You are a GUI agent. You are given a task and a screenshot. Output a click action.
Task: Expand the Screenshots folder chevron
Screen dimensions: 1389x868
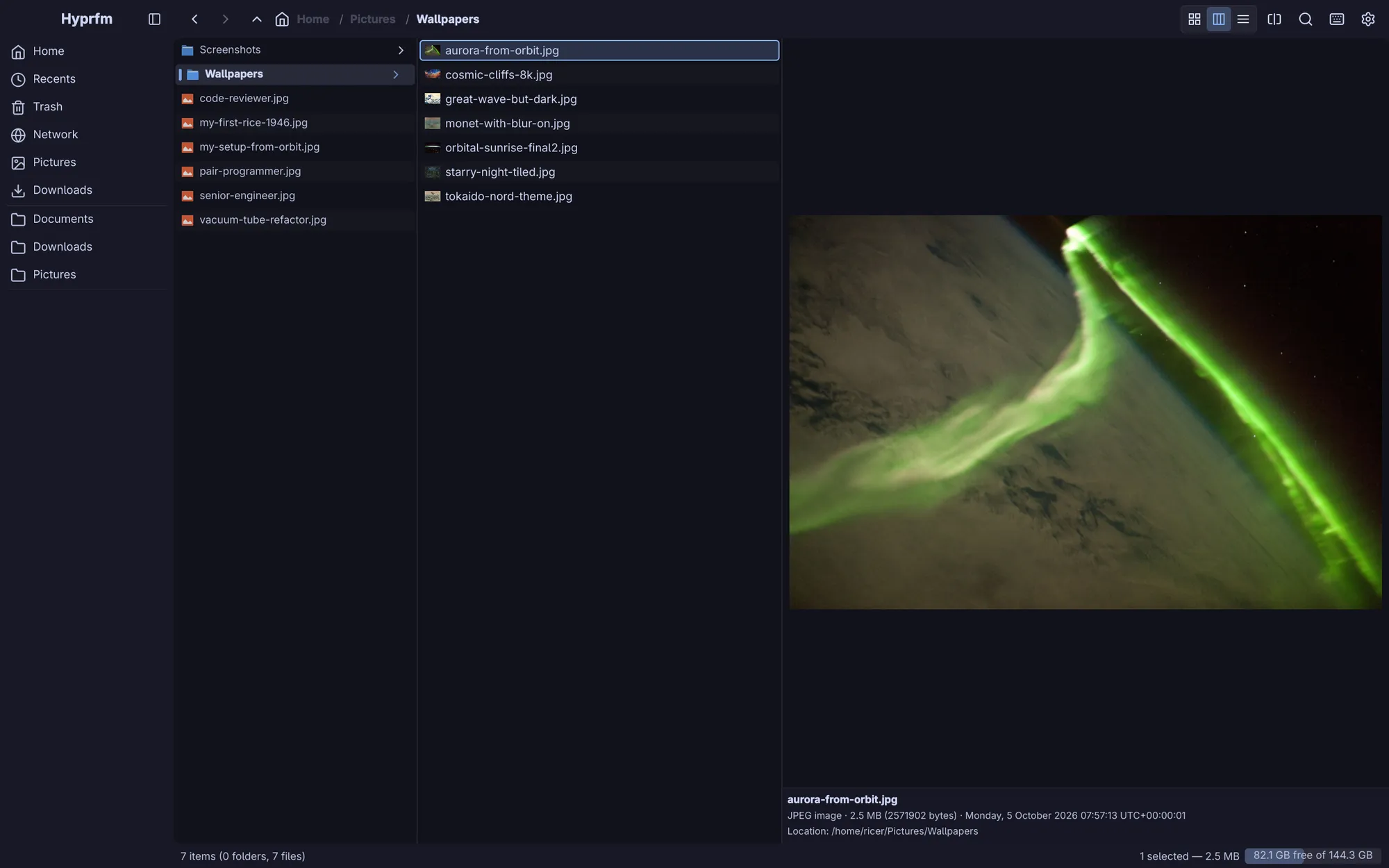pos(401,50)
